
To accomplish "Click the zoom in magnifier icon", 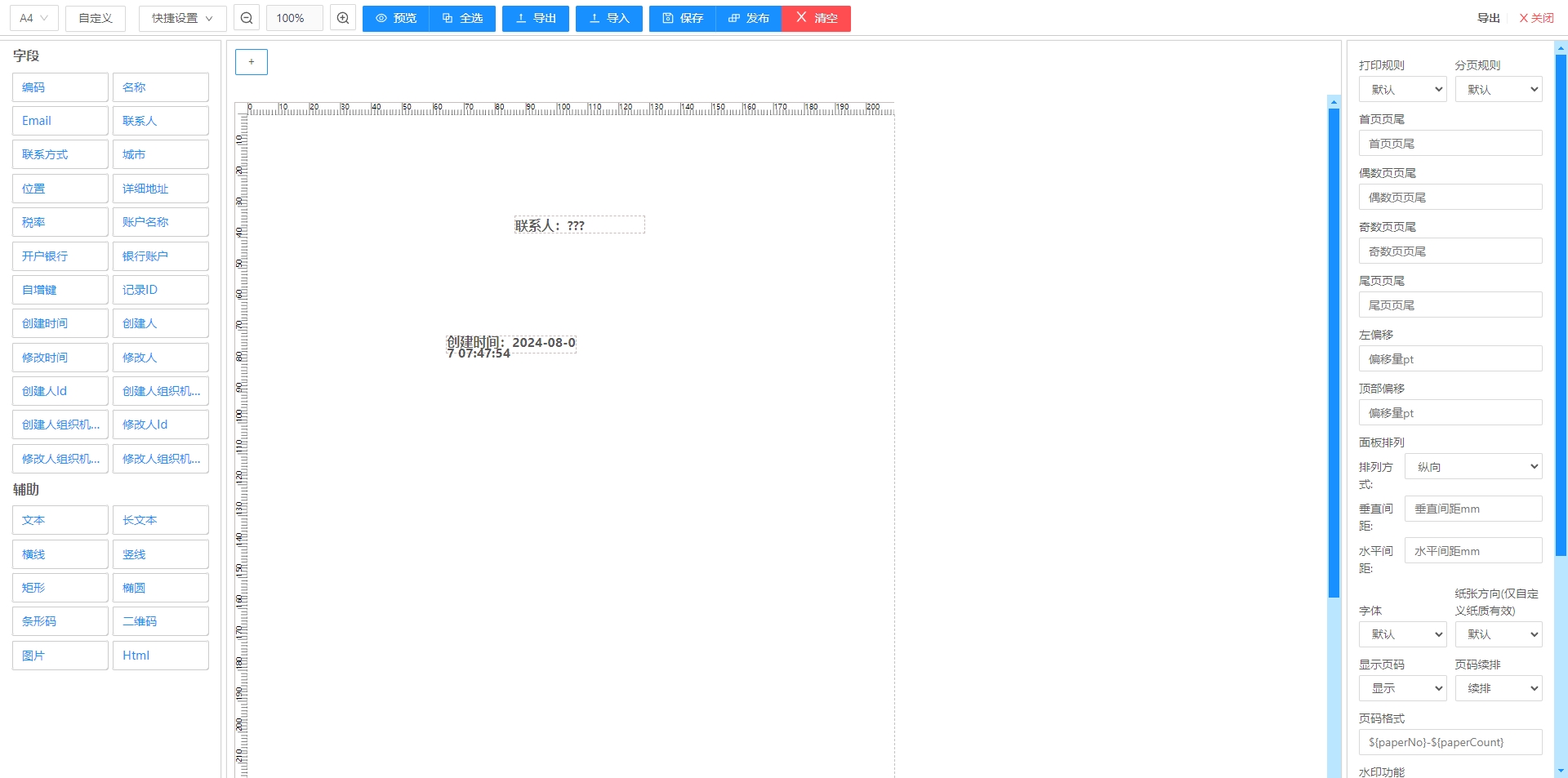I will click(x=343, y=18).
